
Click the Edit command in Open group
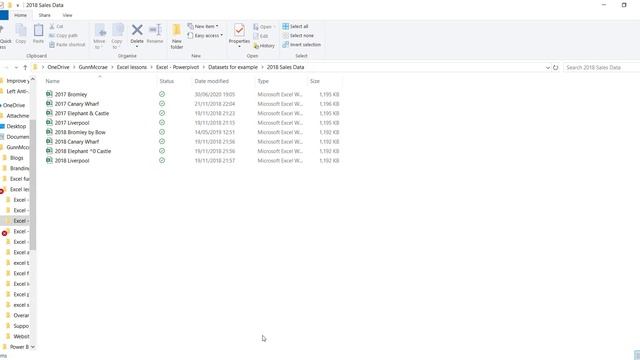coord(261,36)
